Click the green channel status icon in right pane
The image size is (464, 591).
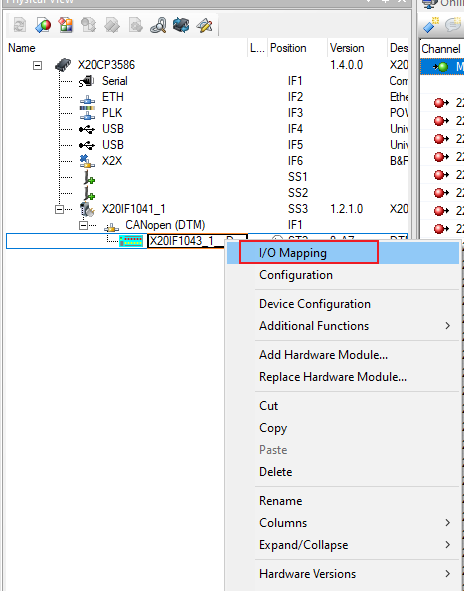[441, 67]
